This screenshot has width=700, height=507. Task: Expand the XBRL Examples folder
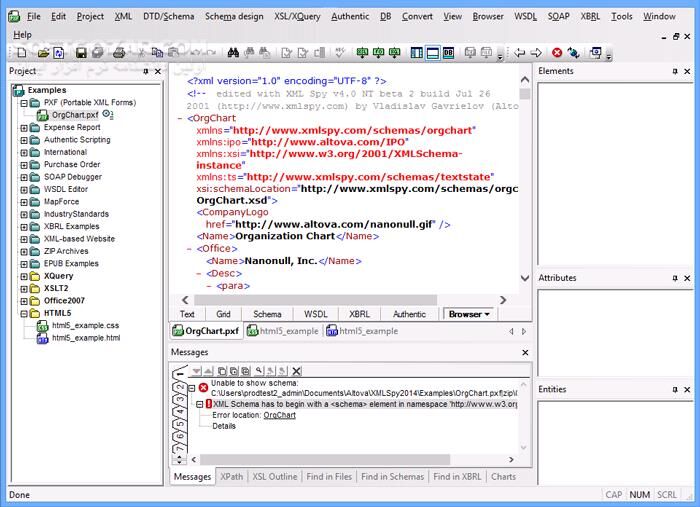tap(24, 227)
